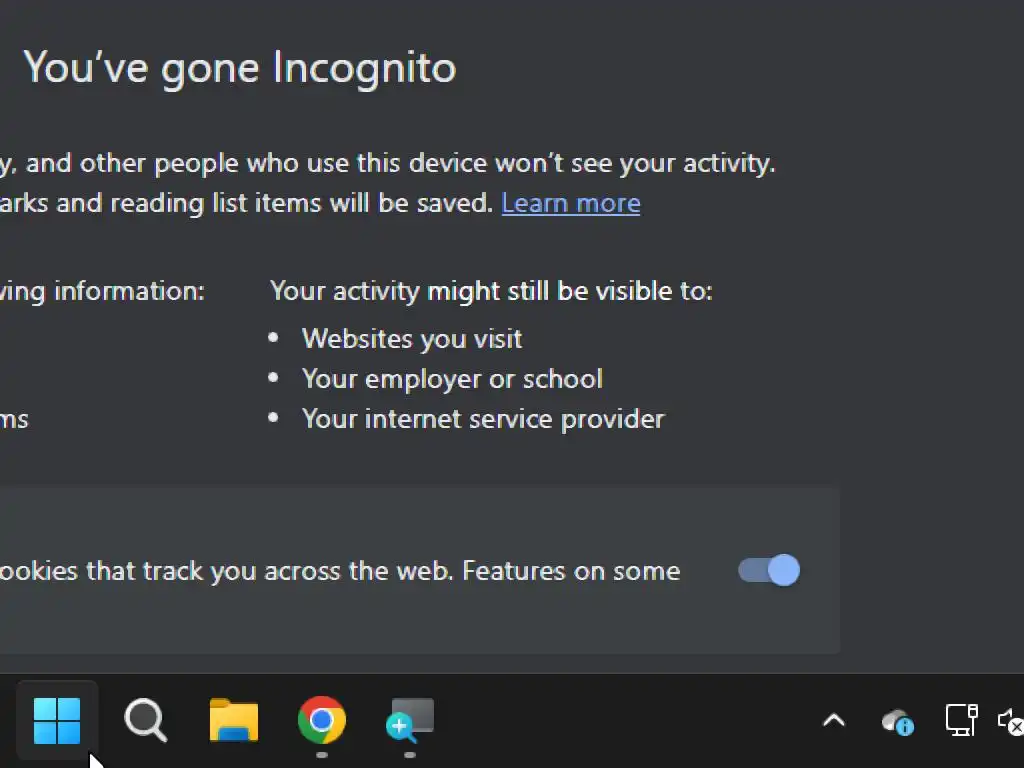Click the "Websites you visit" list item
1024x768 pixels.
coord(411,338)
